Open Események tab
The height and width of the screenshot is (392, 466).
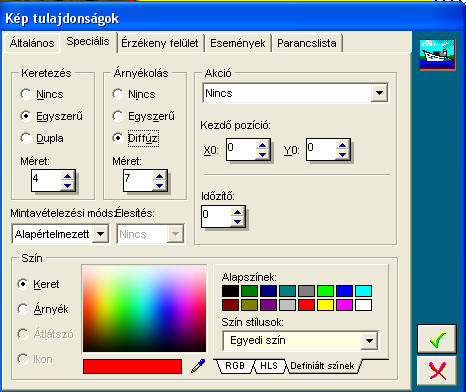pos(238,43)
